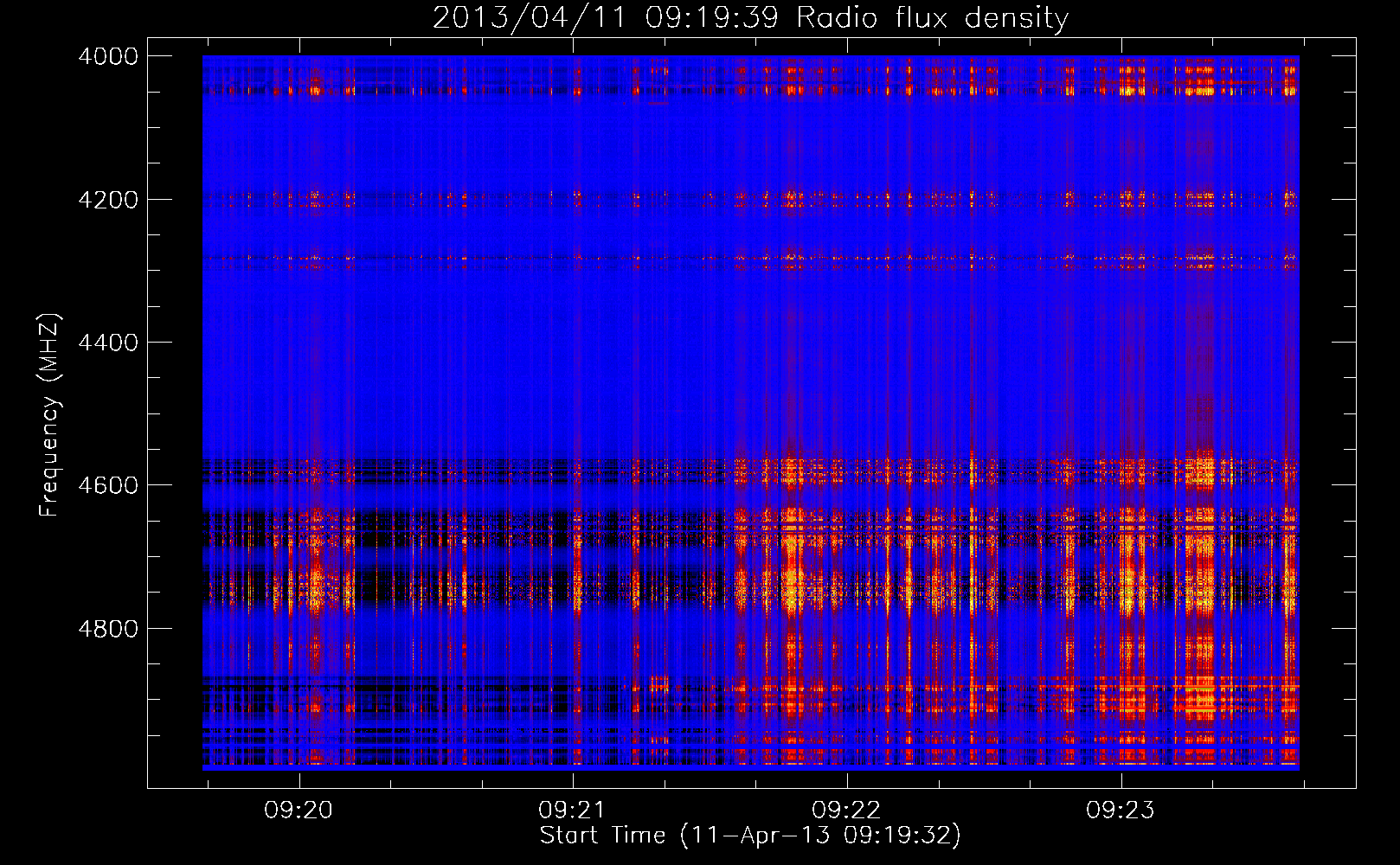Click the 09:22 time tick label
Image resolution: width=1400 pixels, height=865 pixels.
846,811
